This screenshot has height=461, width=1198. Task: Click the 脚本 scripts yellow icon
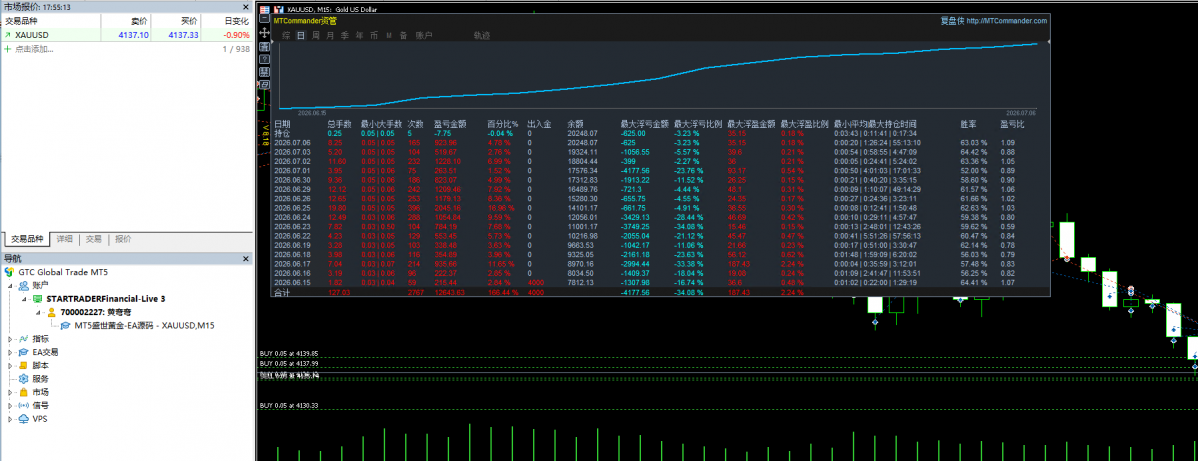point(24,365)
